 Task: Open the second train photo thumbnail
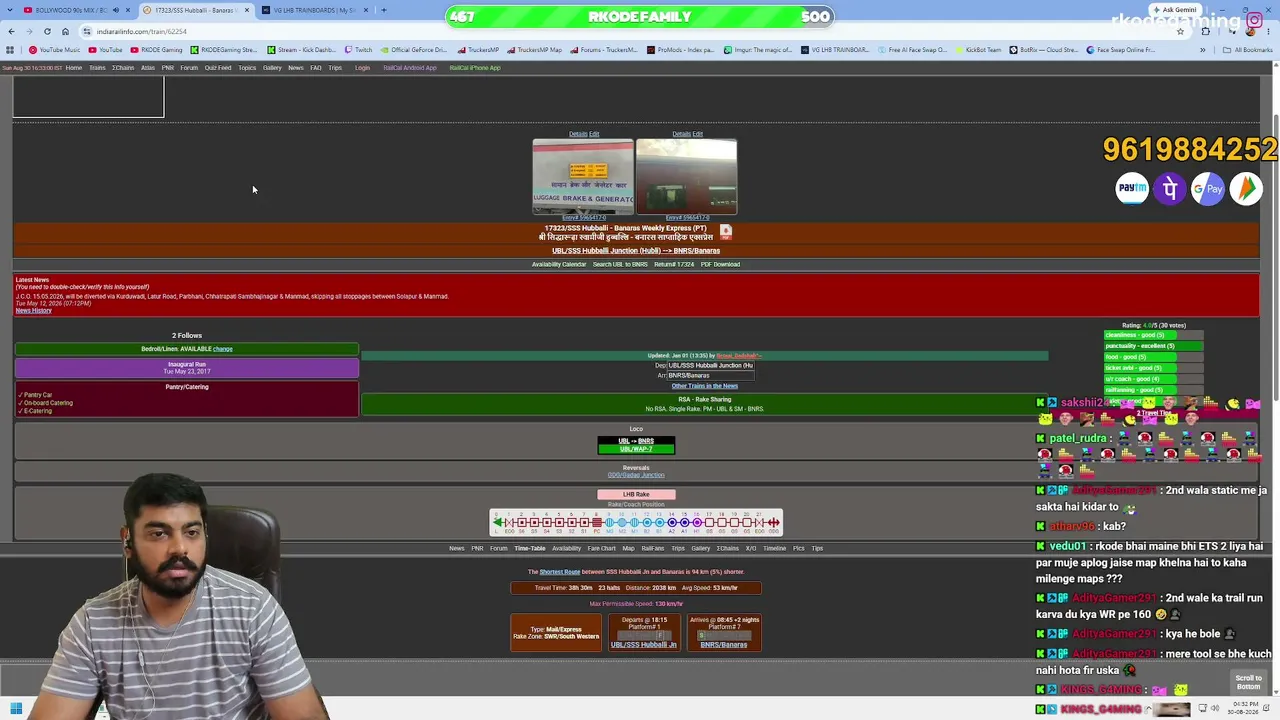686,177
